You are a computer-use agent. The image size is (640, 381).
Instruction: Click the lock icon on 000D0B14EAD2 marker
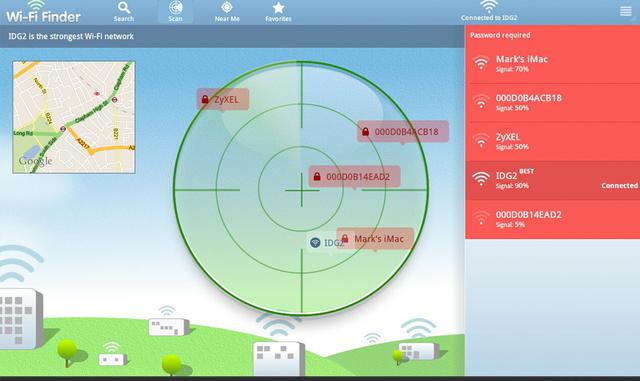coord(317,176)
